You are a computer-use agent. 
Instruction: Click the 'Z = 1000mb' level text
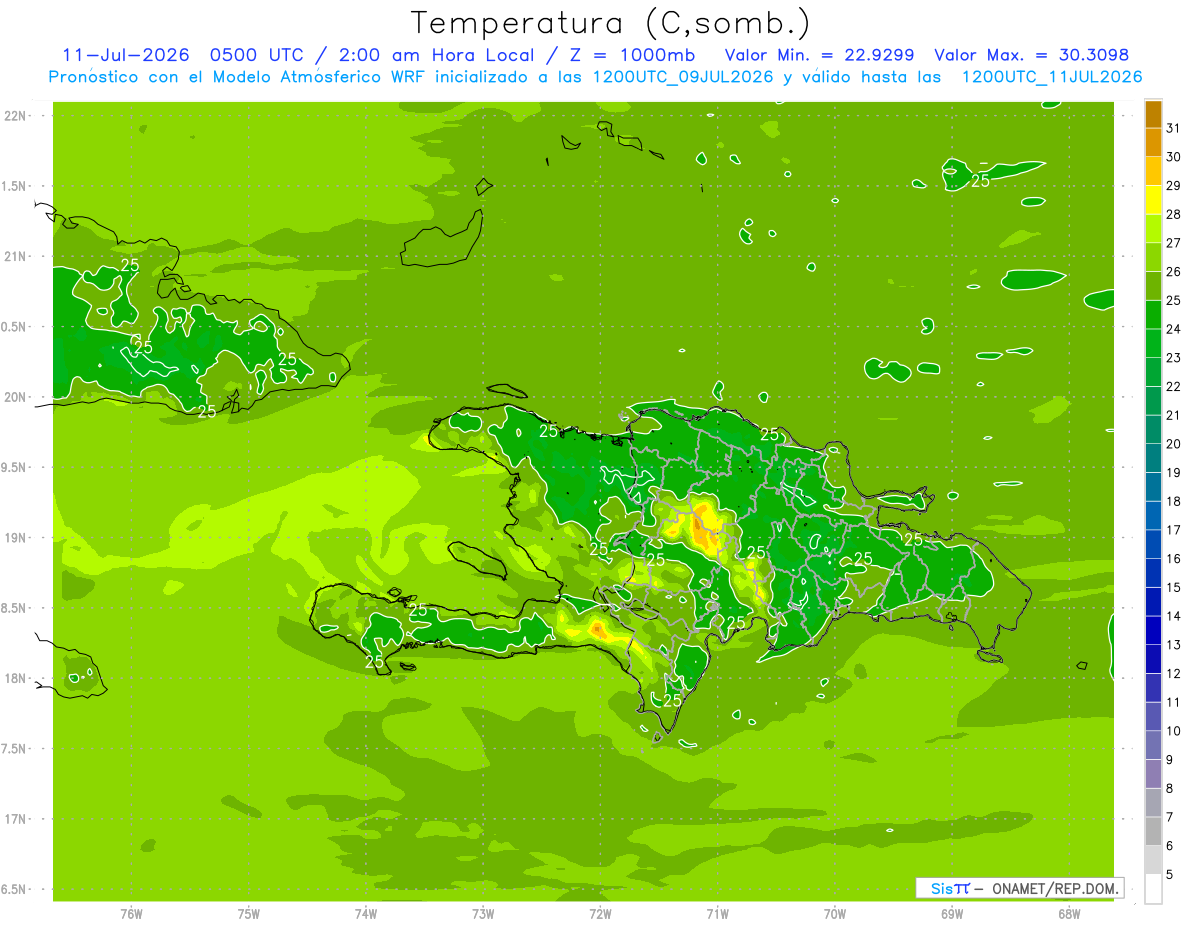pyautogui.click(x=632, y=55)
